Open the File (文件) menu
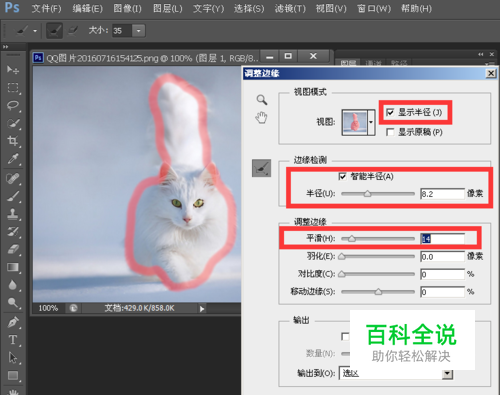Viewport: 500px width, 395px height. [46, 8]
